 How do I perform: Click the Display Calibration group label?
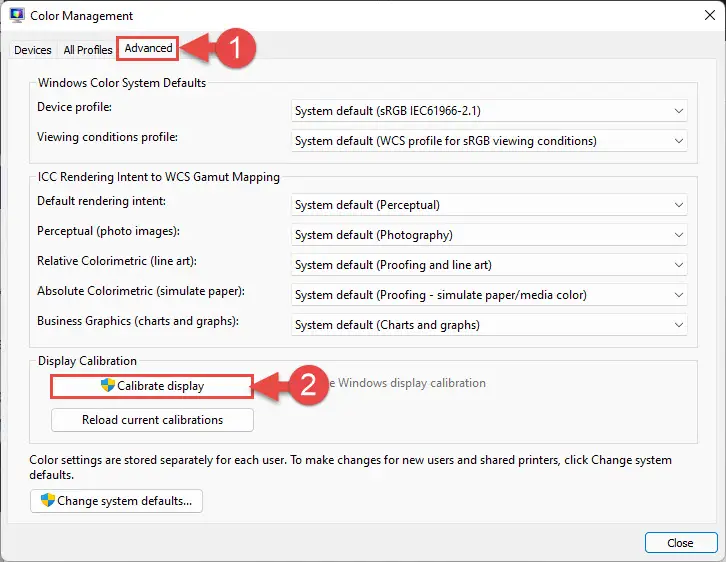click(87, 361)
